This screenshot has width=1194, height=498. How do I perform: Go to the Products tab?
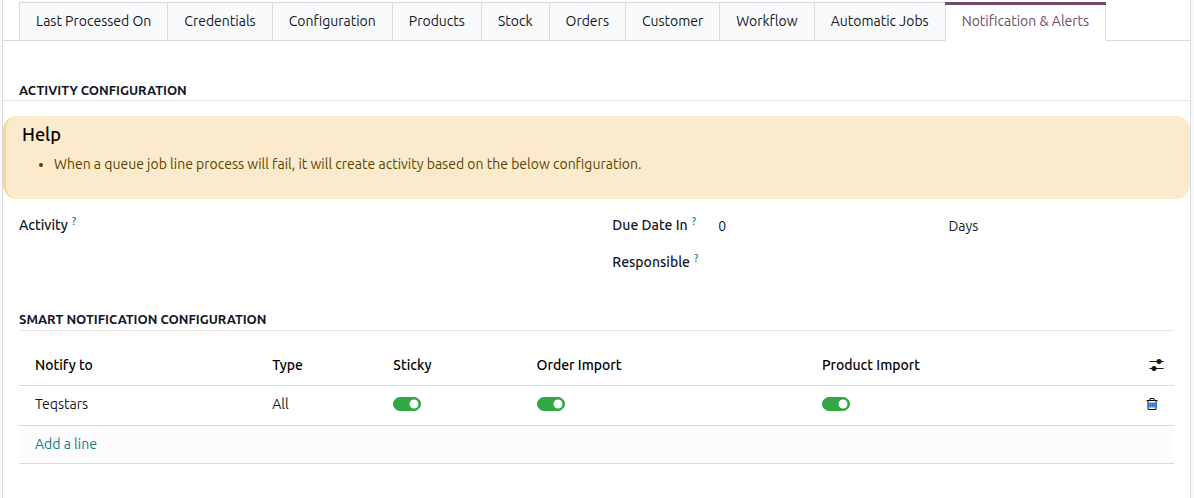coord(436,21)
